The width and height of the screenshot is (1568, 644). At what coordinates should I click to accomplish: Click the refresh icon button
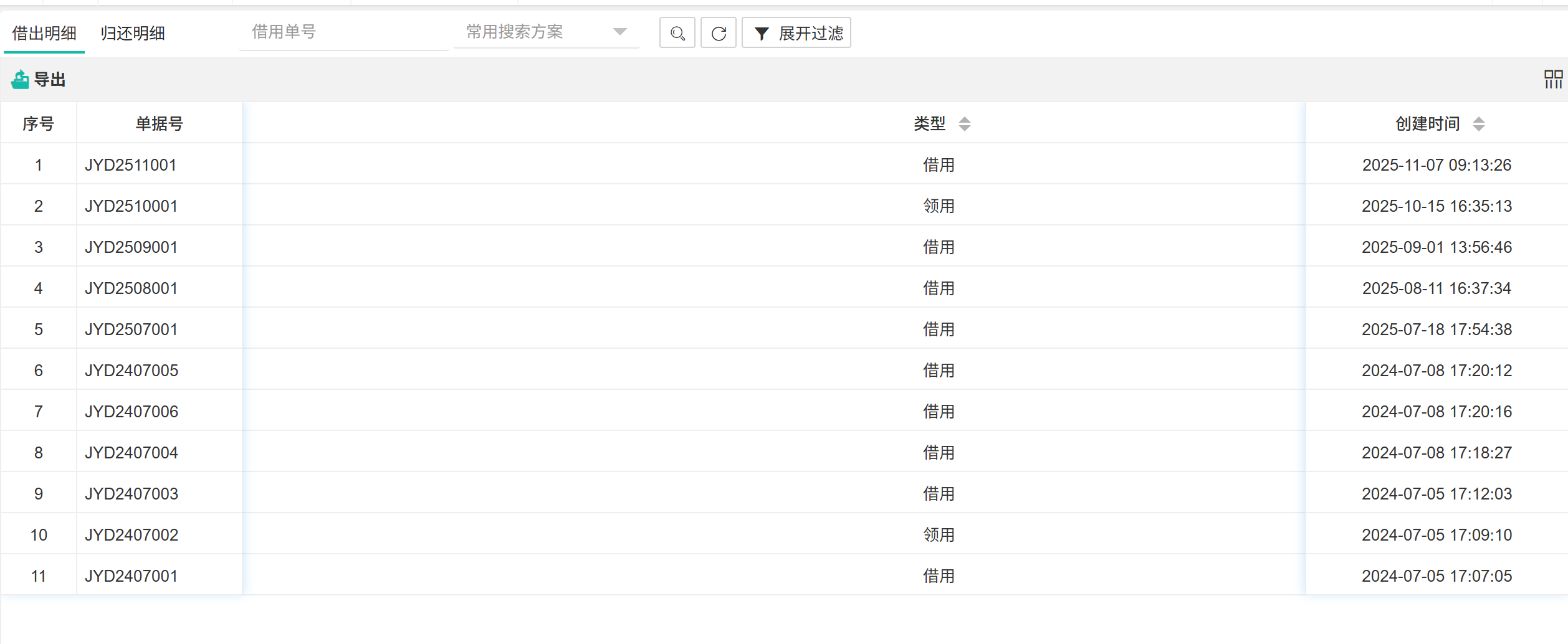(x=719, y=33)
